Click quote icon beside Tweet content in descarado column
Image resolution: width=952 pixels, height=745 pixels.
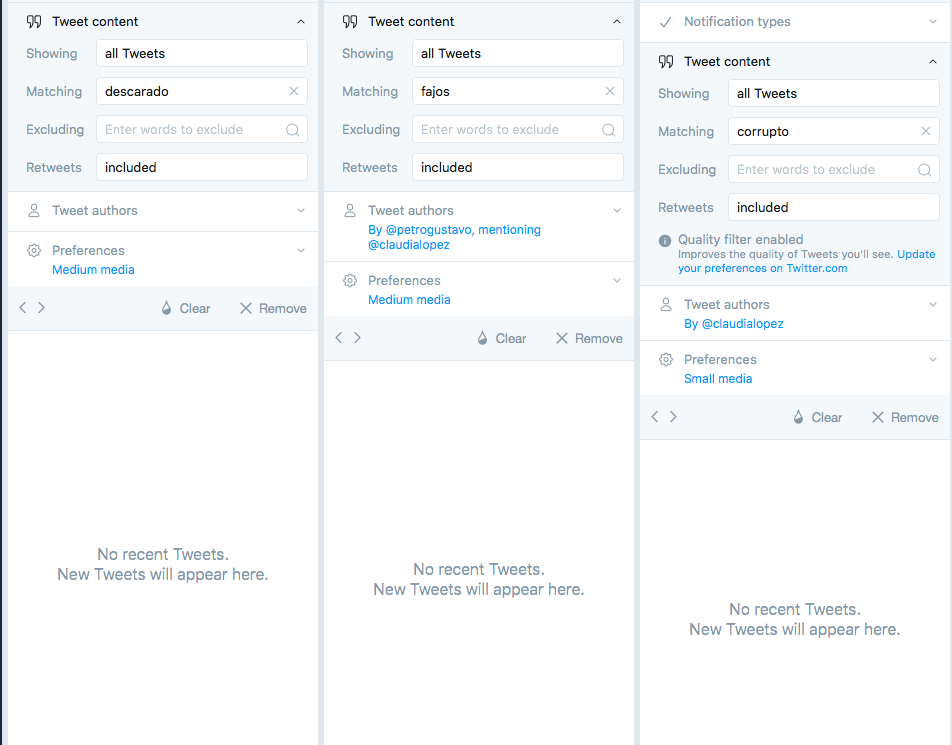pos(34,22)
